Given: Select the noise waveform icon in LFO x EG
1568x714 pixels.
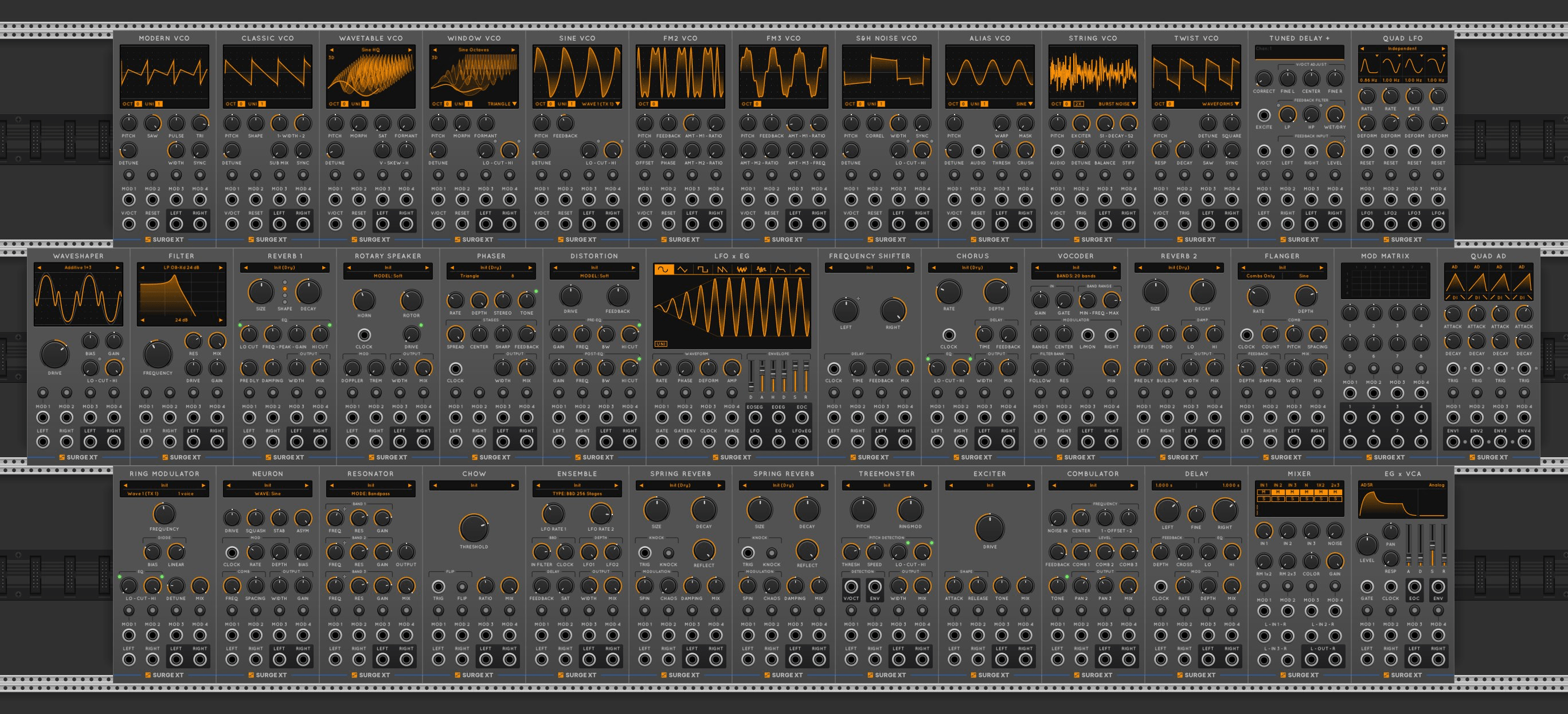Looking at the screenshot, I should coord(742,269).
